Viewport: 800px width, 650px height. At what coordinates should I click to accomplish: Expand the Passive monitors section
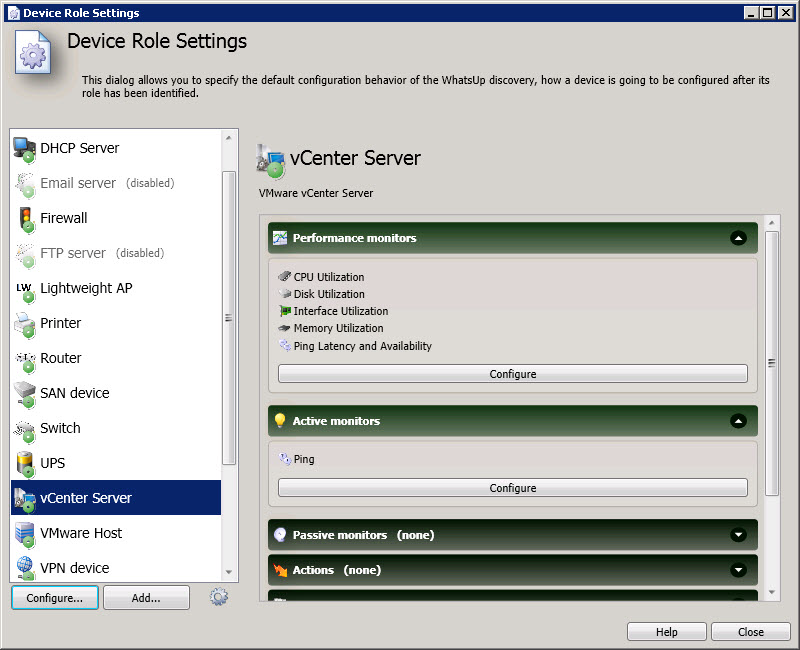(738, 535)
